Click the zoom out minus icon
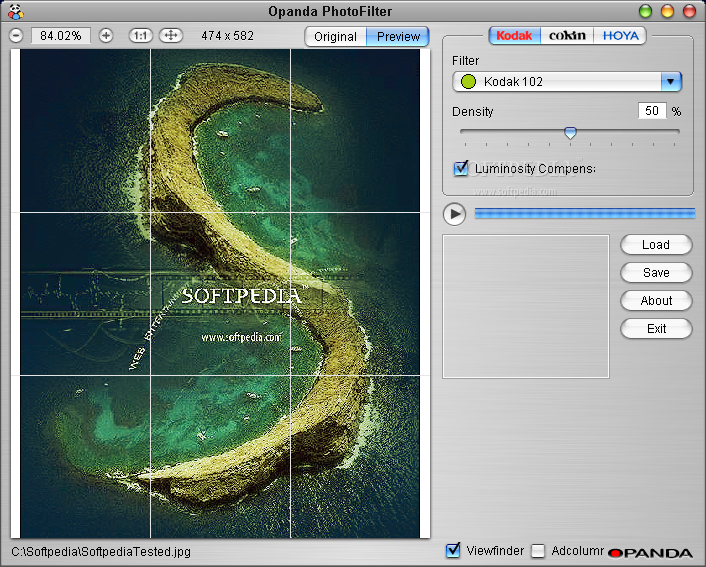The width and height of the screenshot is (706, 567). [x=16, y=35]
